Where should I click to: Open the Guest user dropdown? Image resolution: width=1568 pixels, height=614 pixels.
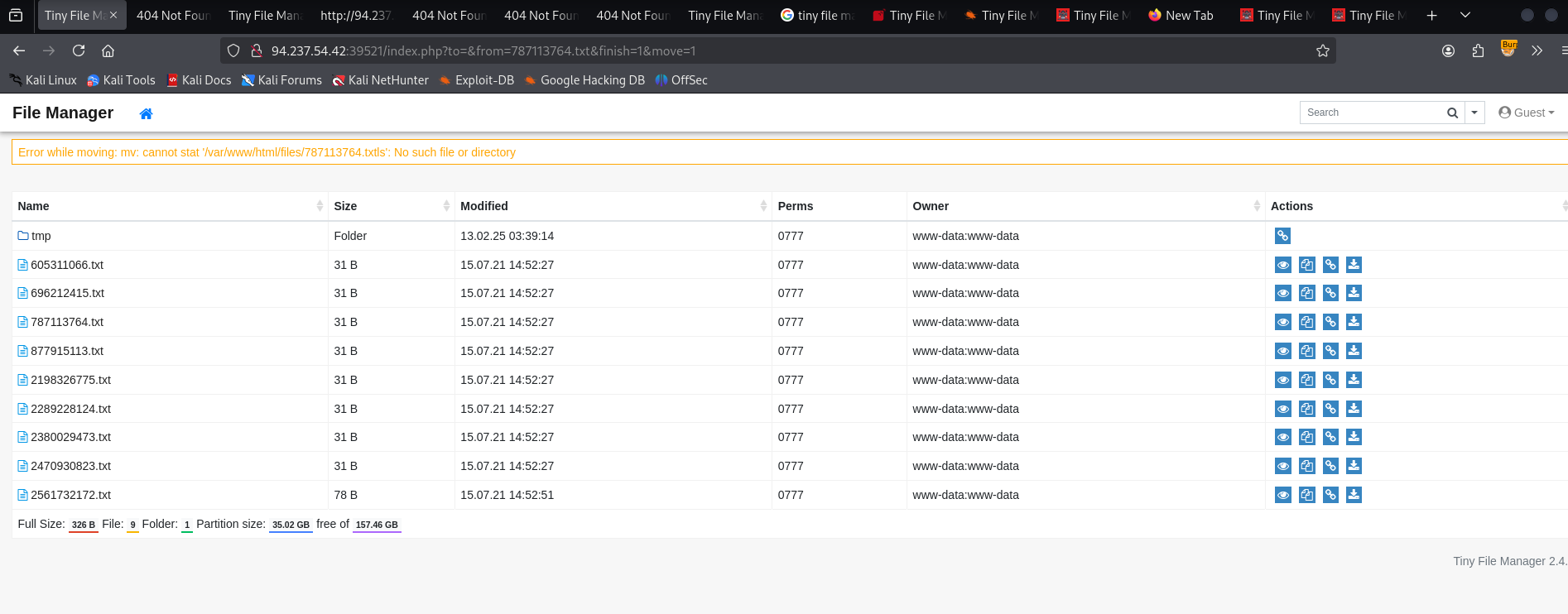click(x=1527, y=113)
